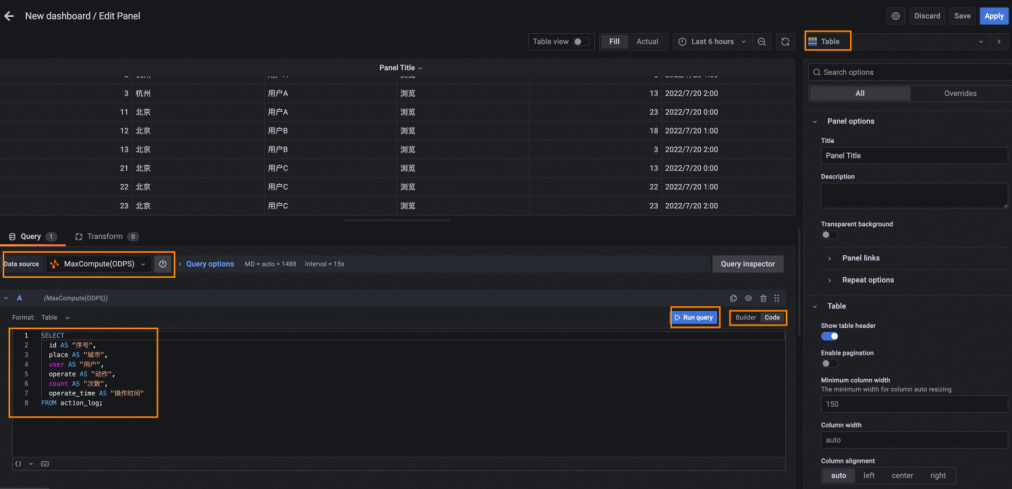Click the panel Title input field

914,155
